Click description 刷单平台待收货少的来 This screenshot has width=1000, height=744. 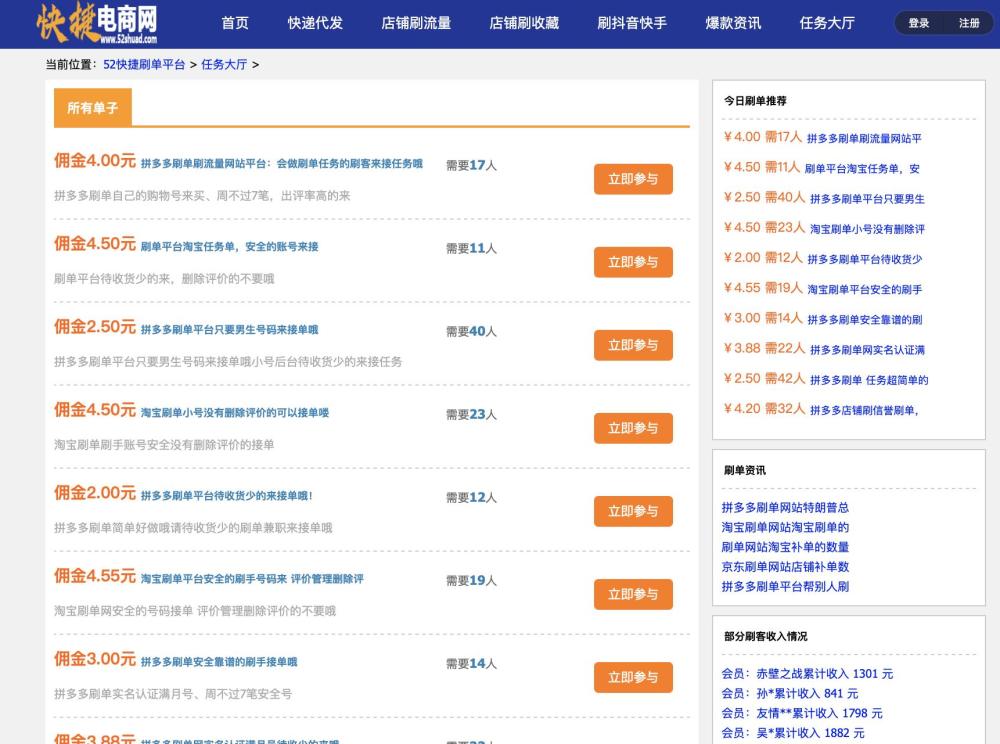pos(164,279)
